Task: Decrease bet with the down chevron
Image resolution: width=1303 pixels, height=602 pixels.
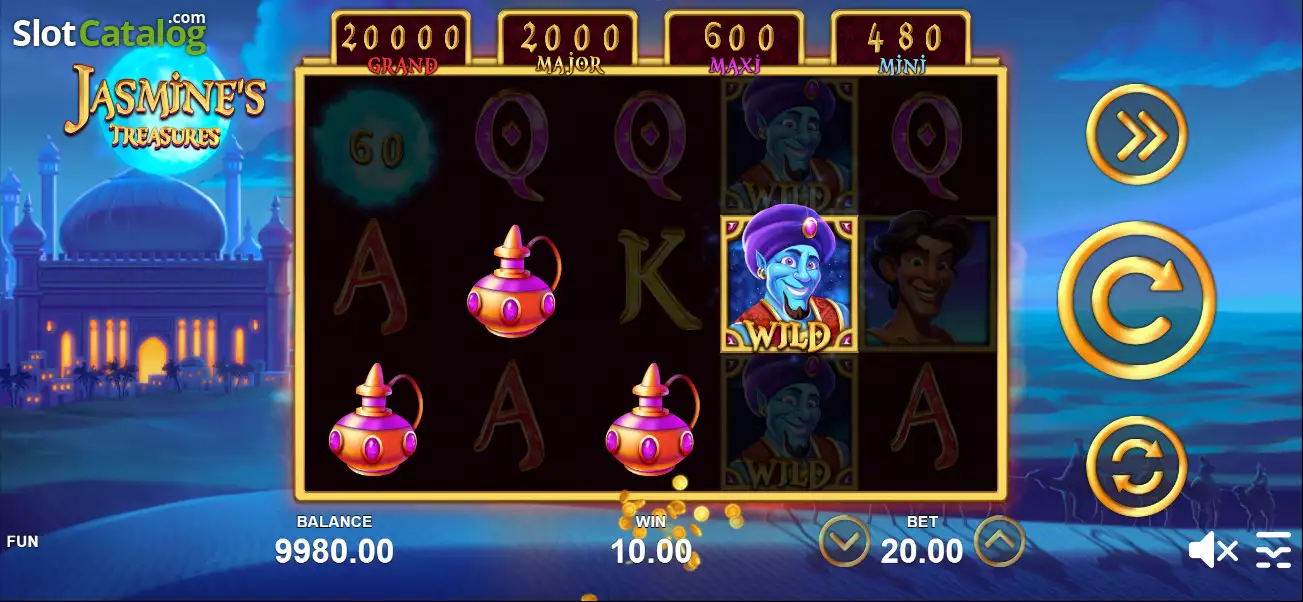Action: pos(844,542)
